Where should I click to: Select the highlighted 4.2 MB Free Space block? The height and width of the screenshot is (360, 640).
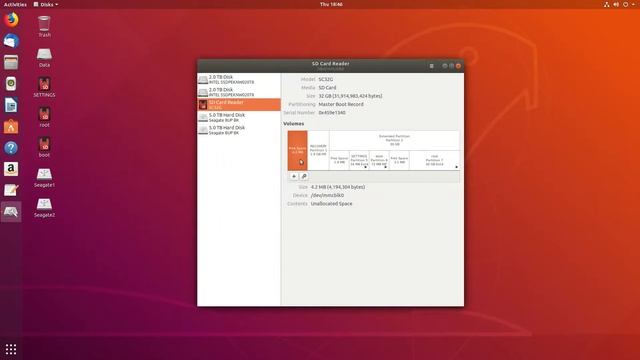point(298,150)
